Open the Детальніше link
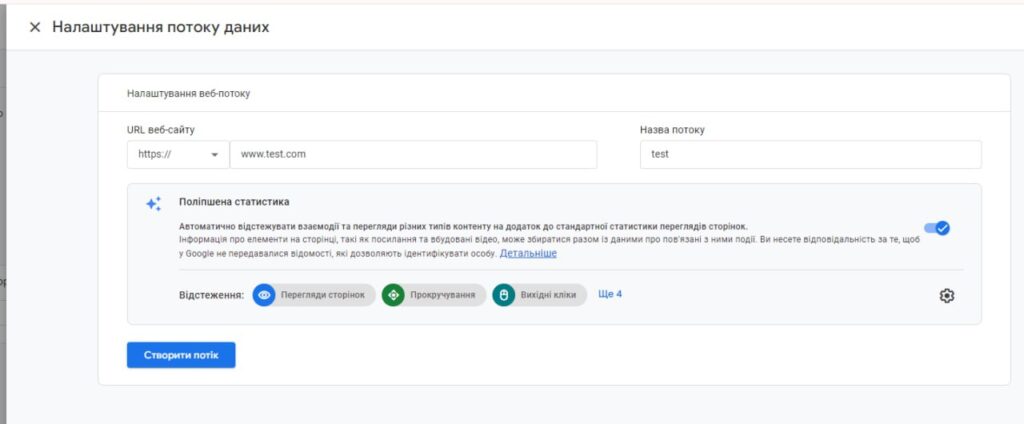The height and width of the screenshot is (424, 1024). [528, 254]
